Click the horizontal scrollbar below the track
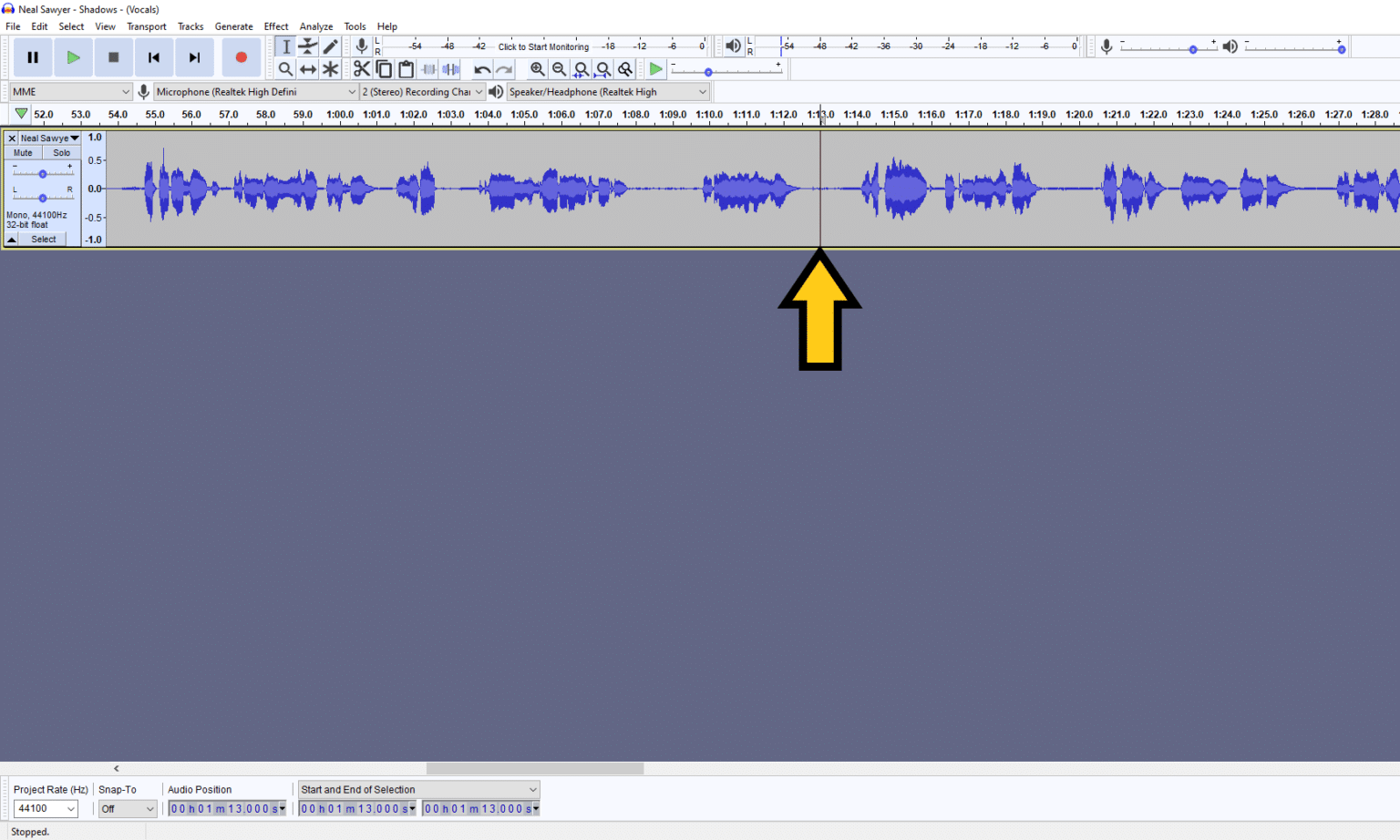This screenshot has height=840, width=1400. [535, 768]
